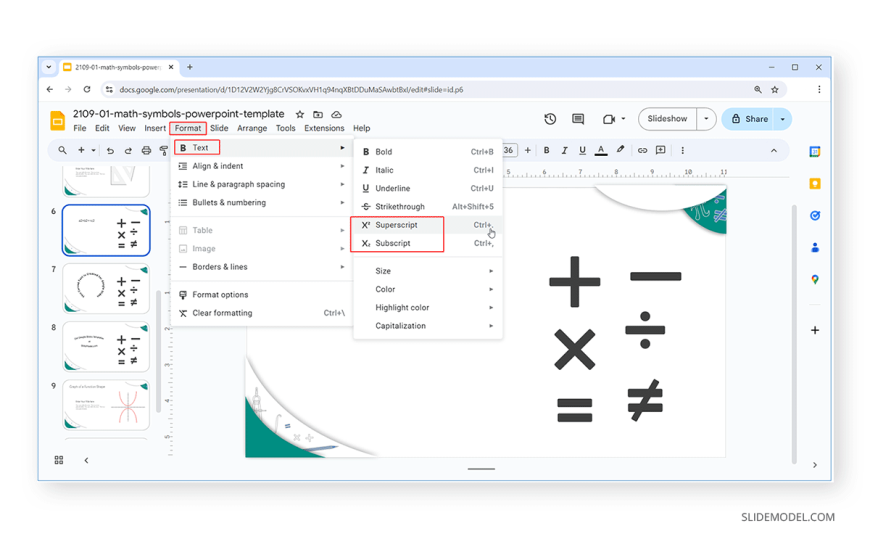Open new slide layout dropdown arrow

[93, 150]
